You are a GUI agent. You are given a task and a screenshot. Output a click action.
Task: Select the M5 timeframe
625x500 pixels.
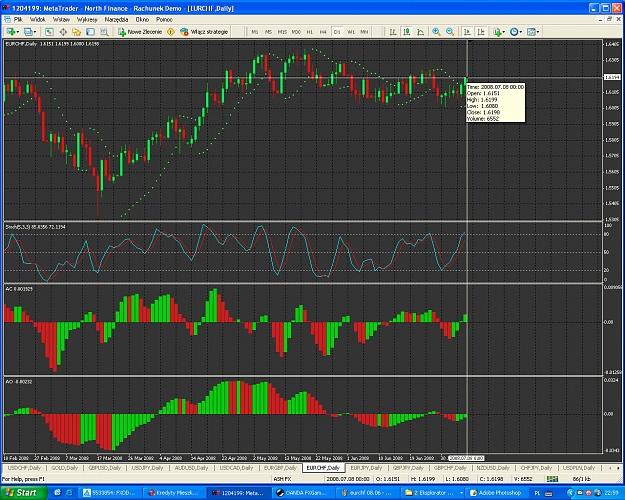click(268, 32)
